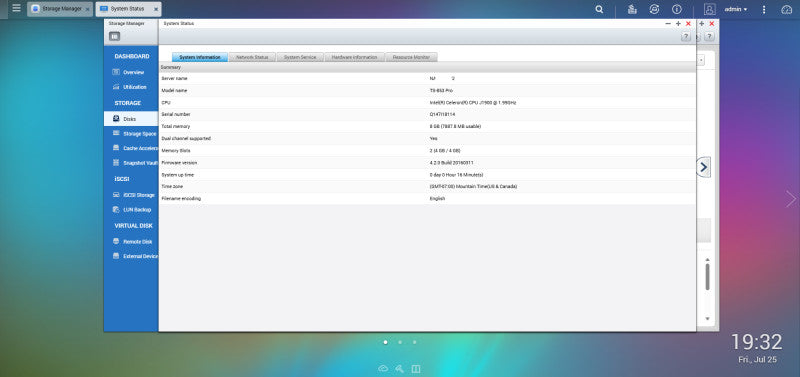Screen dimensions: 800x377
Task: Close the System Status window
Action: pyautogui.click(x=688, y=23)
